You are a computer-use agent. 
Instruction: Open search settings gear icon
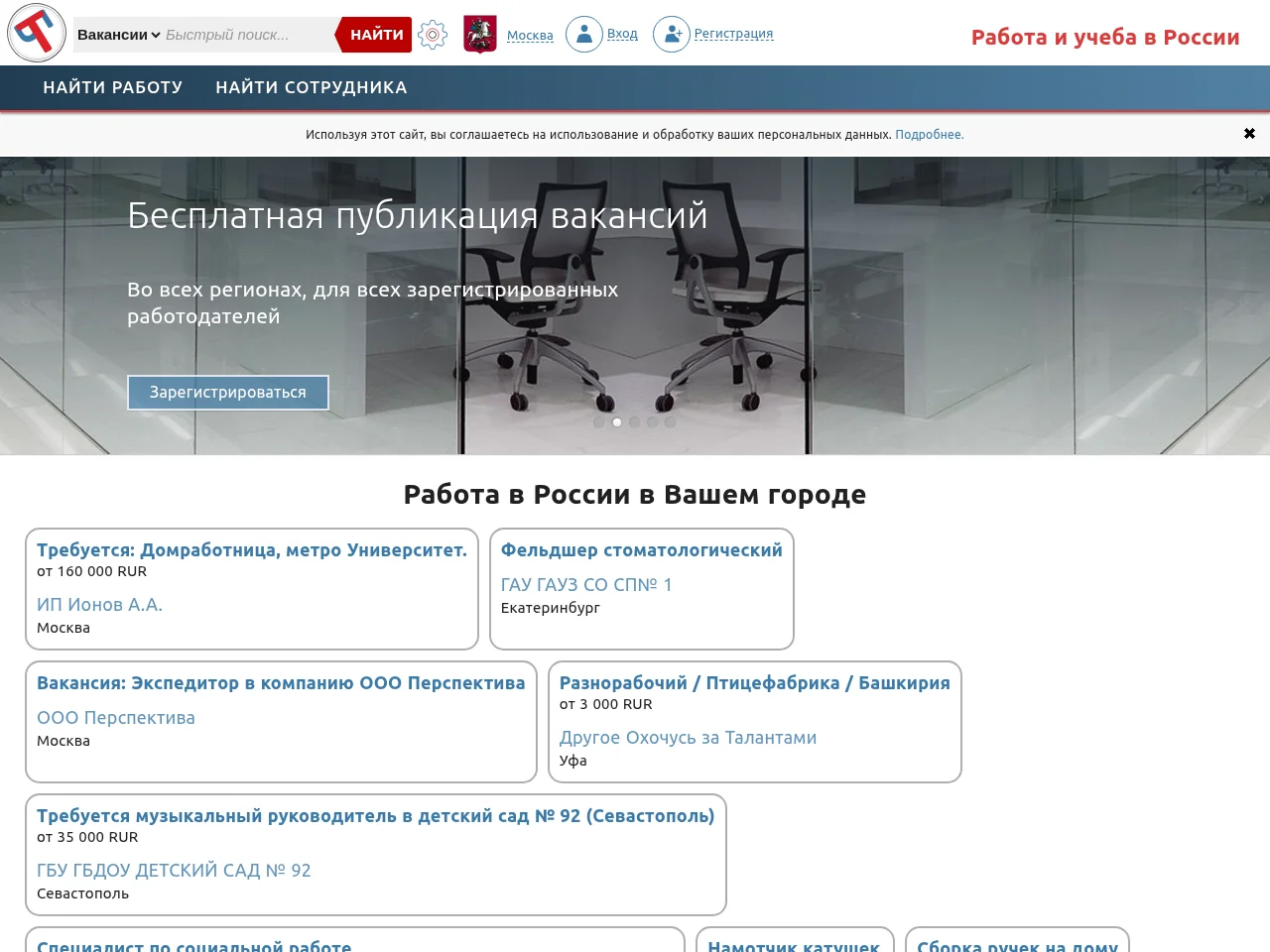tap(433, 35)
